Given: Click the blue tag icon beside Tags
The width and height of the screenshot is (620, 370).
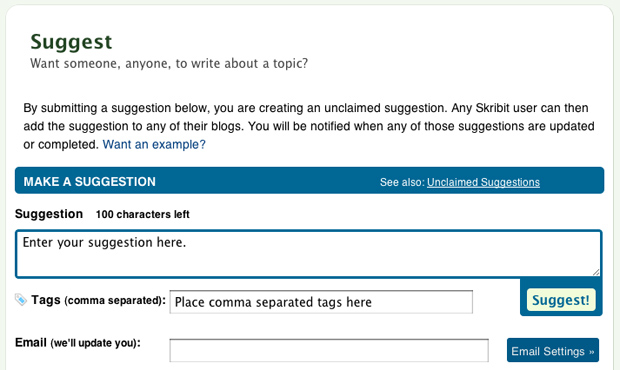Looking at the screenshot, I should 21,300.
